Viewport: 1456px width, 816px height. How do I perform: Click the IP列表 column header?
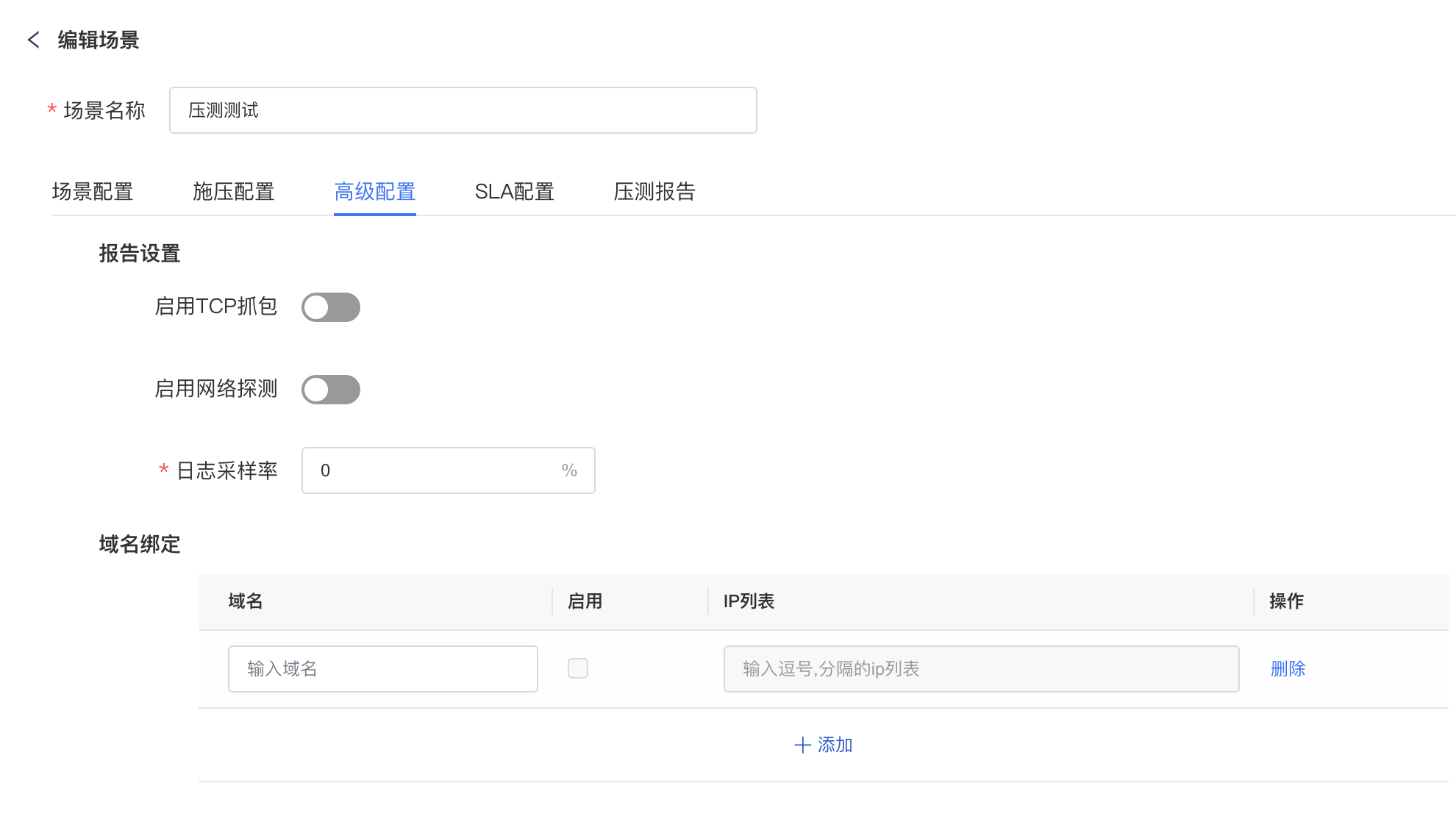point(749,601)
